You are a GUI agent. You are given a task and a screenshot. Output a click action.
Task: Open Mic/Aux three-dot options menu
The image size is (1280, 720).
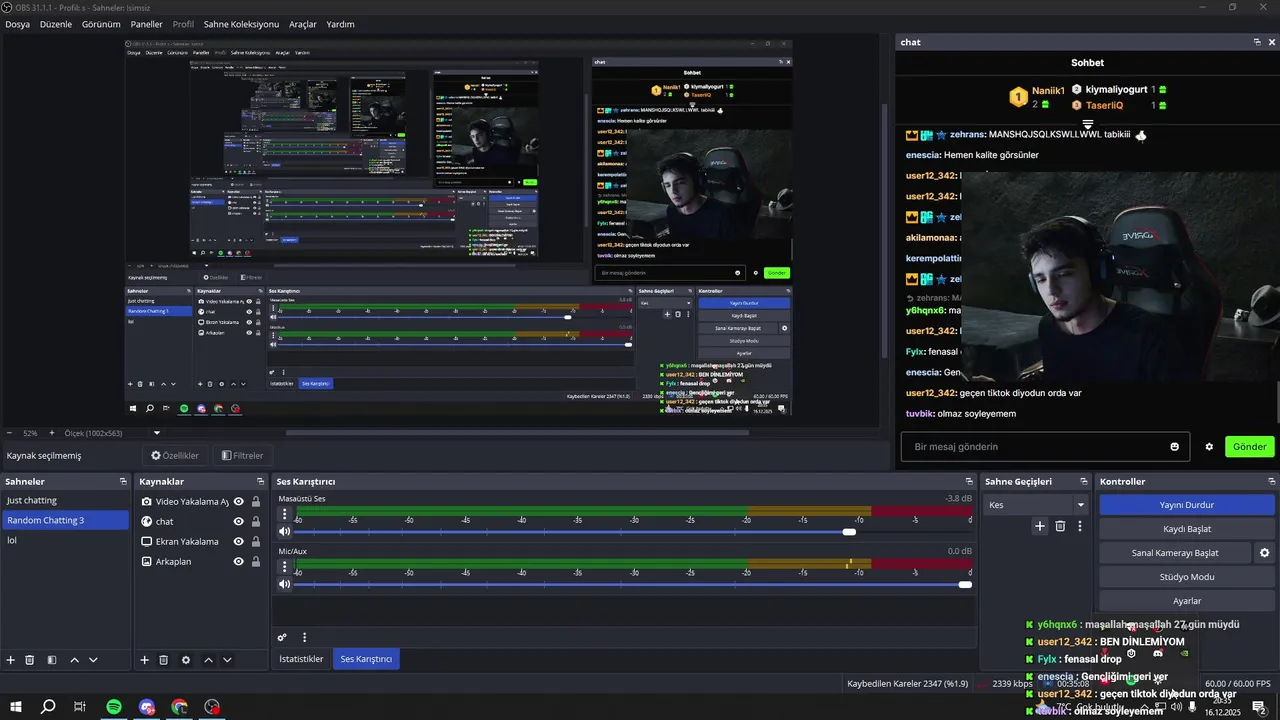point(284,567)
